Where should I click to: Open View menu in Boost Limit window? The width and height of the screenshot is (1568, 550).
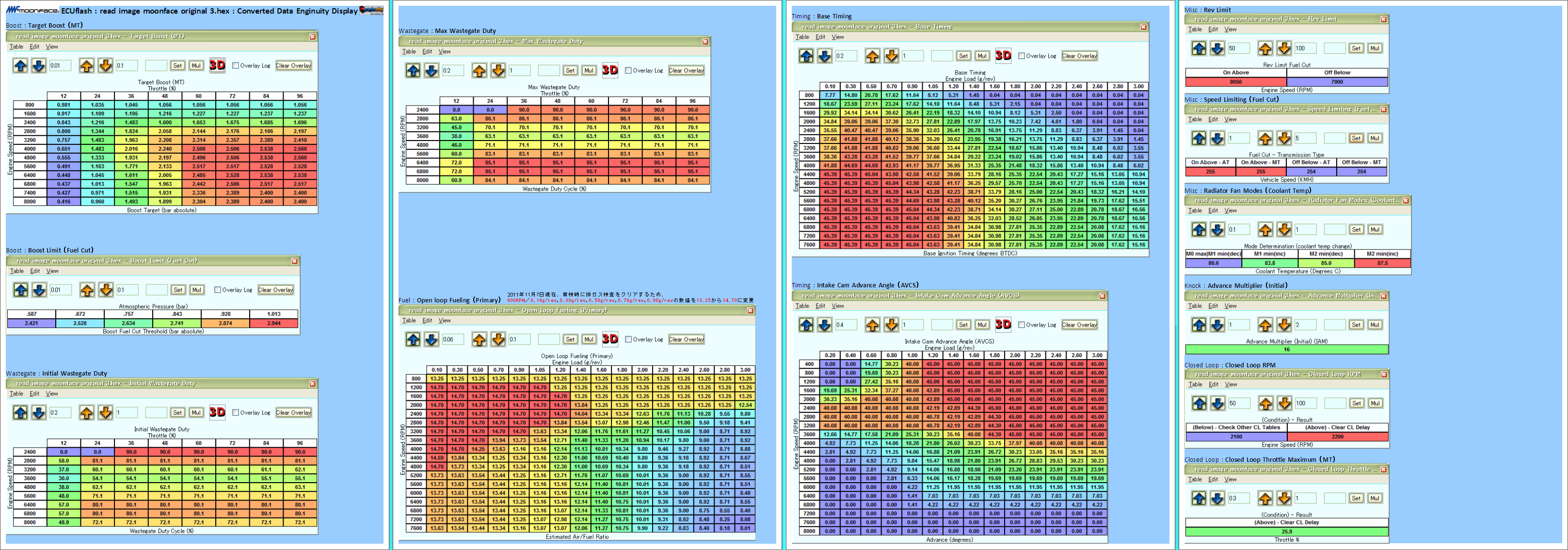pos(52,271)
